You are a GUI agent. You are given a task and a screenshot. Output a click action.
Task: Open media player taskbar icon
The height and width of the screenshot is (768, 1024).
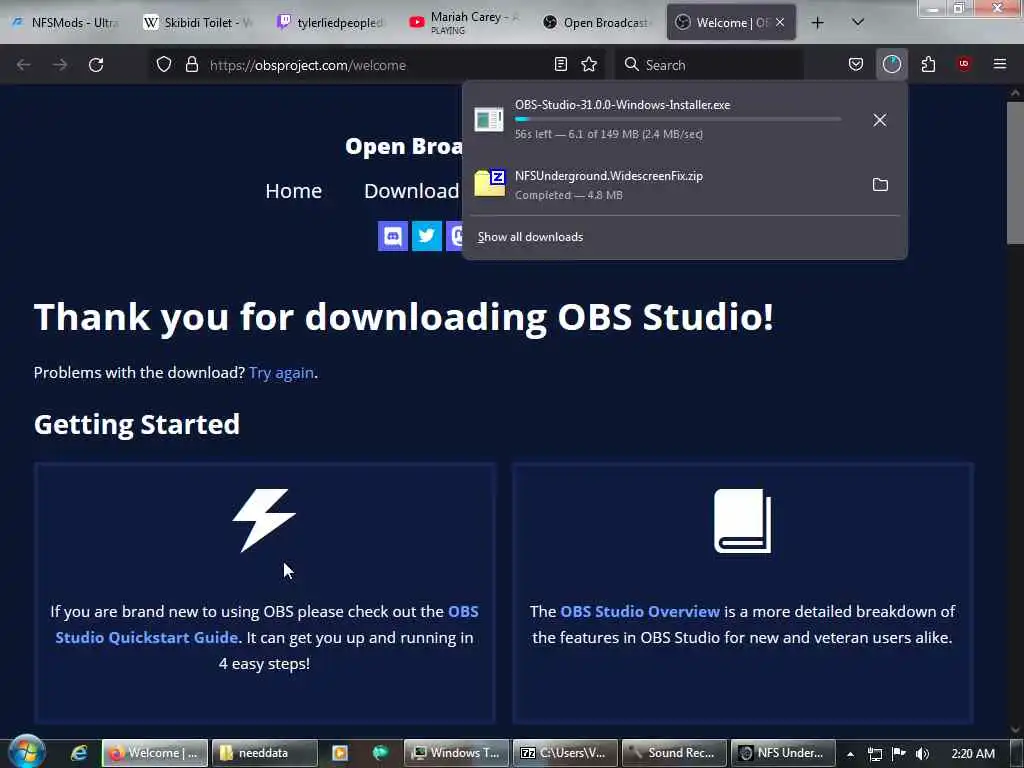pyautogui.click(x=340, y=753)
